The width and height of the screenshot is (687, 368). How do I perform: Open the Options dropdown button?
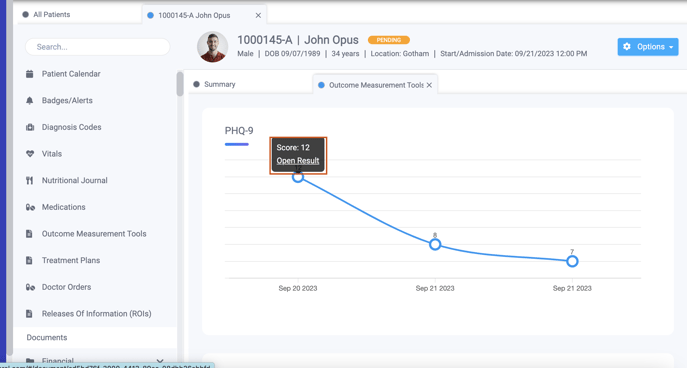[648, 46]
